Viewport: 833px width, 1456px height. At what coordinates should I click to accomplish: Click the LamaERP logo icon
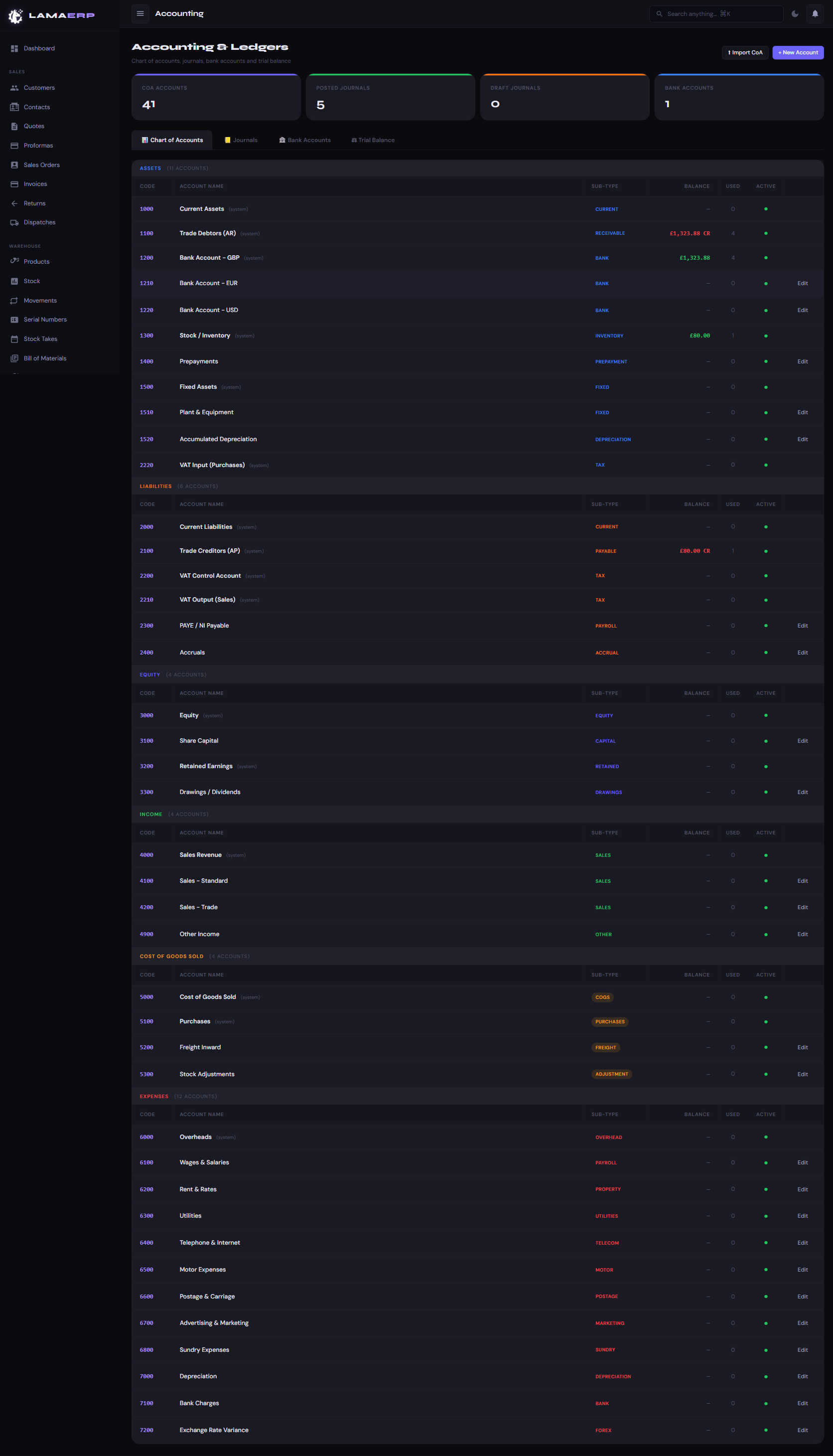pyautogui.click(x=15, y=16)
